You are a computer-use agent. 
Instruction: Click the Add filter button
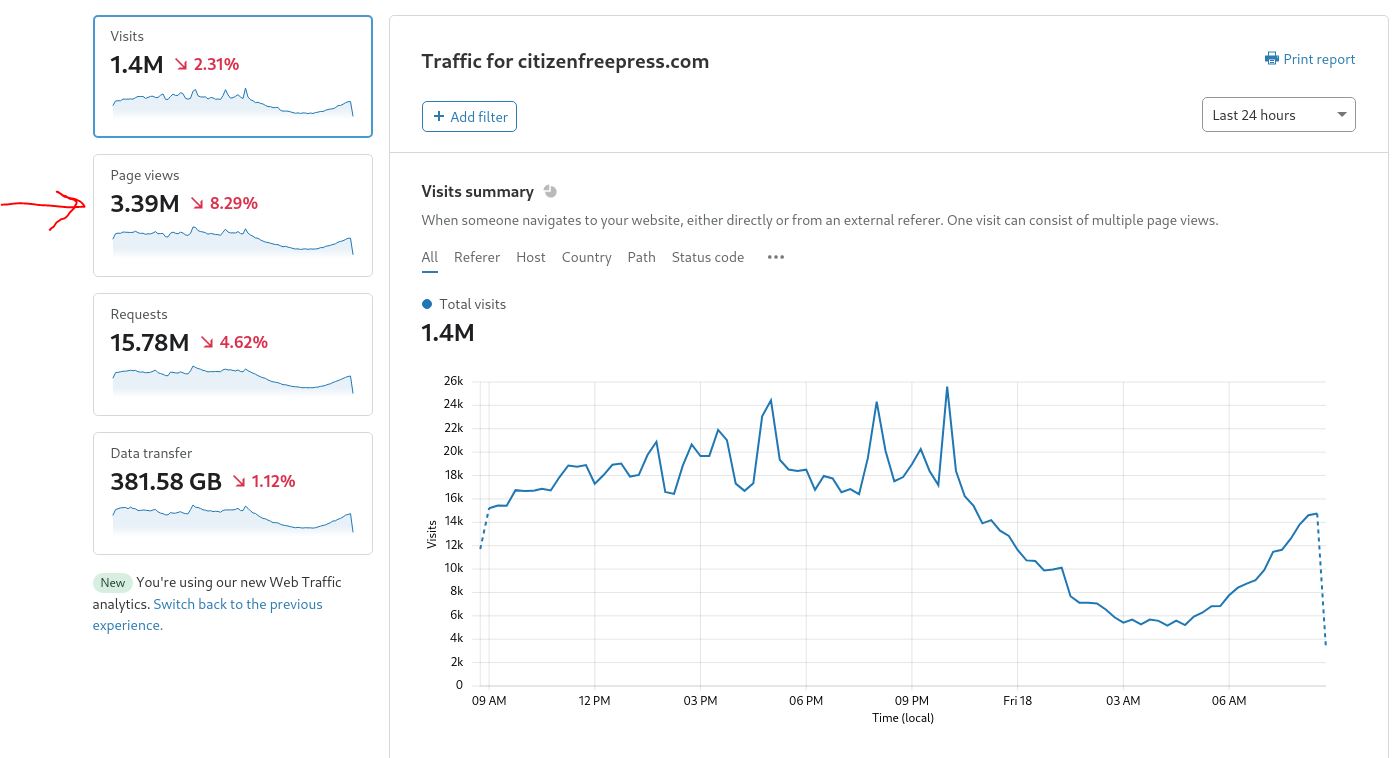pos(469,117)
